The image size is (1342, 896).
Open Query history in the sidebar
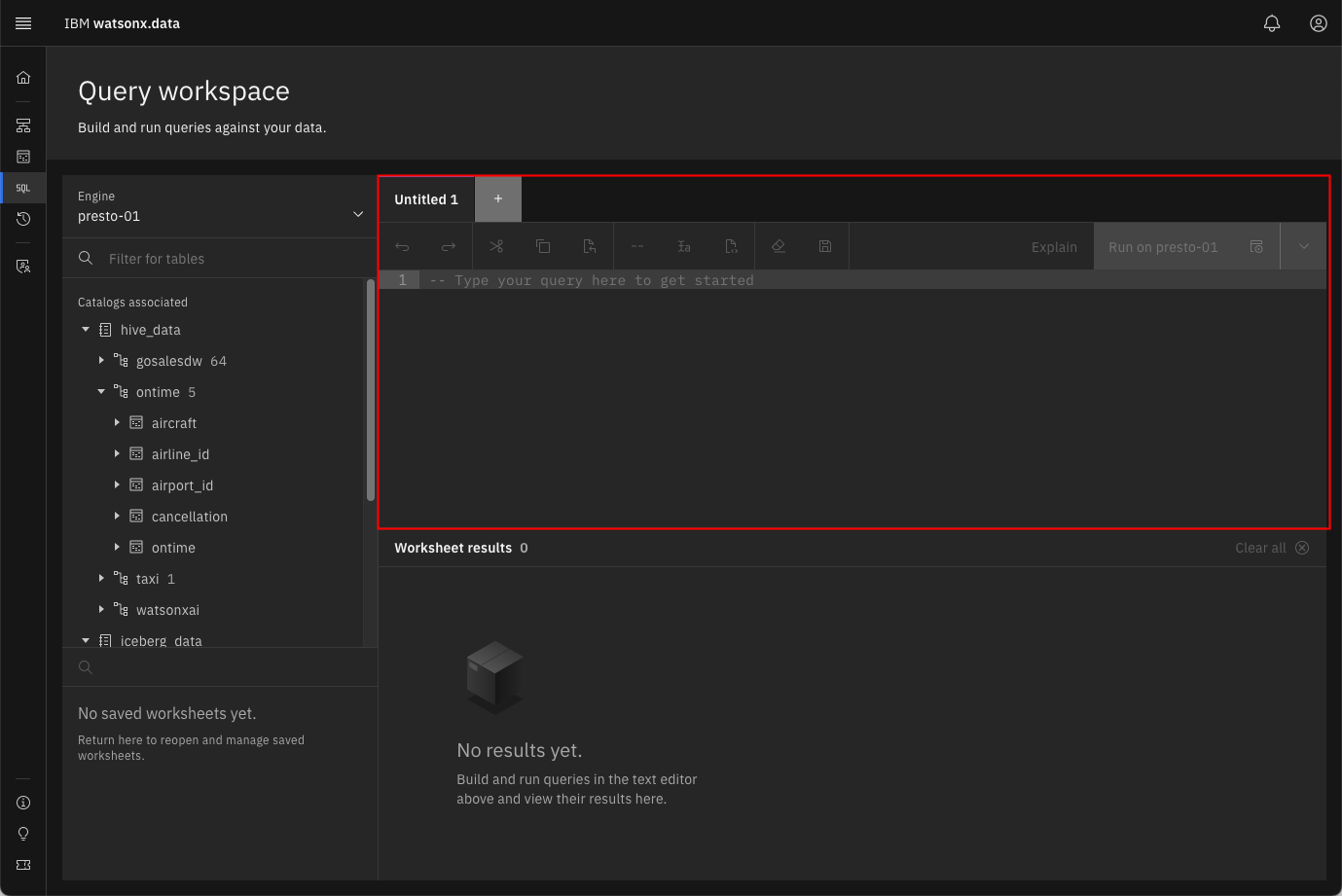coord(23,219)
